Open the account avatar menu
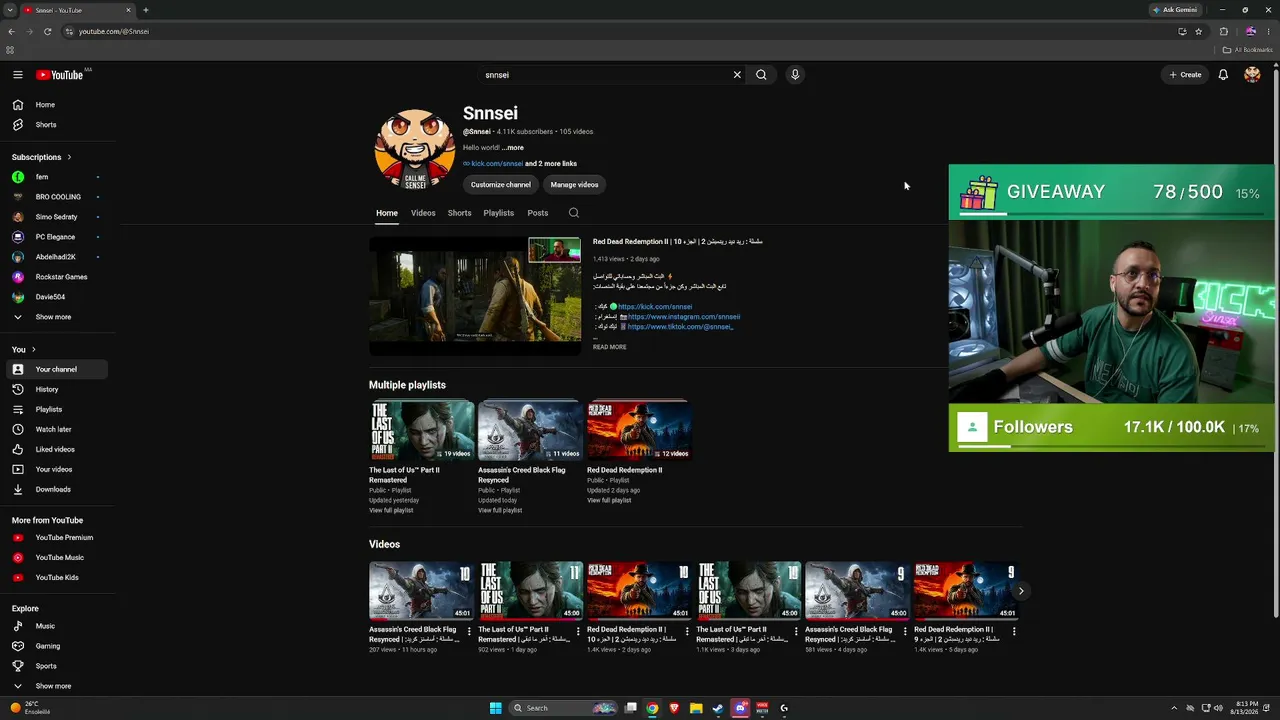This screenshot has width=1280, height=720. [1252, 75]
